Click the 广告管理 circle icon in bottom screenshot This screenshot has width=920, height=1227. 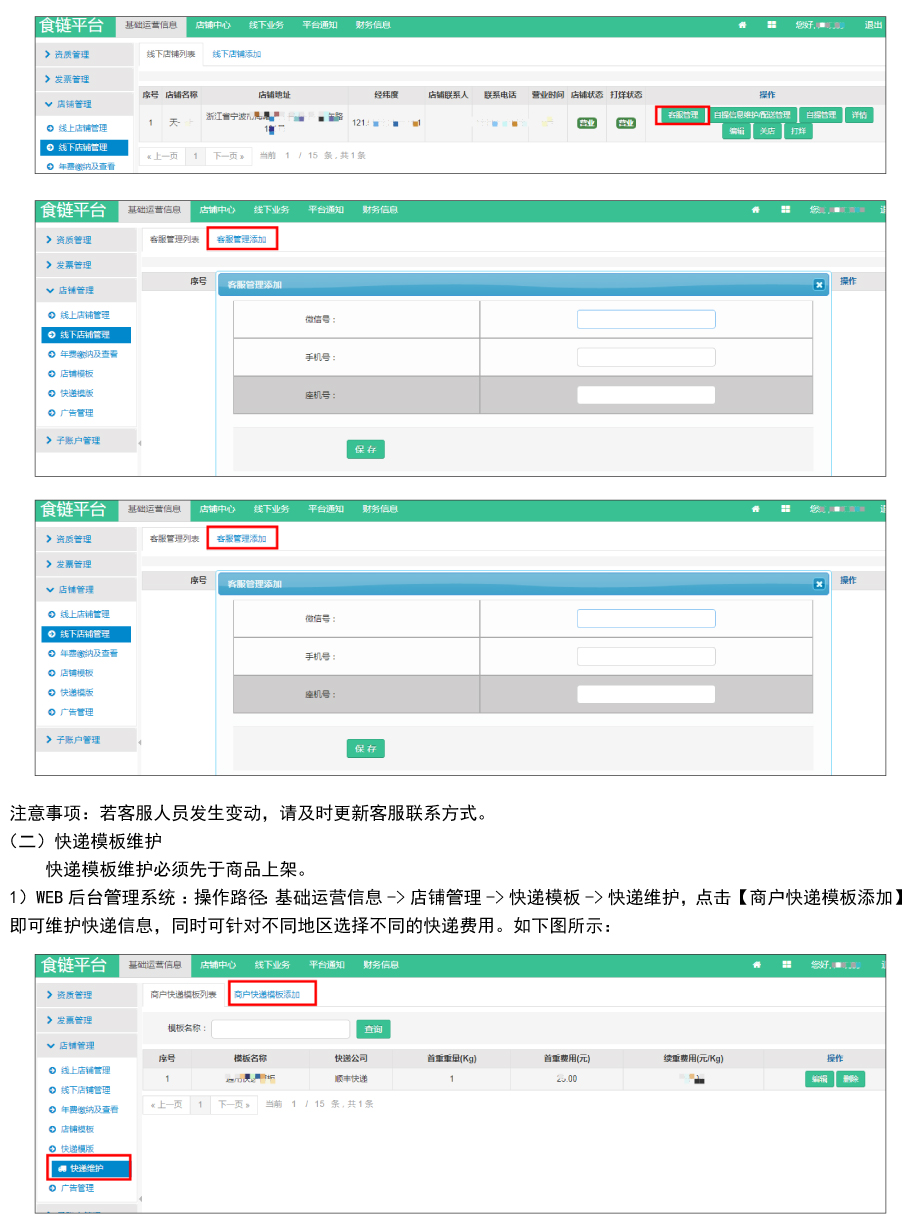pos(51,1188)
